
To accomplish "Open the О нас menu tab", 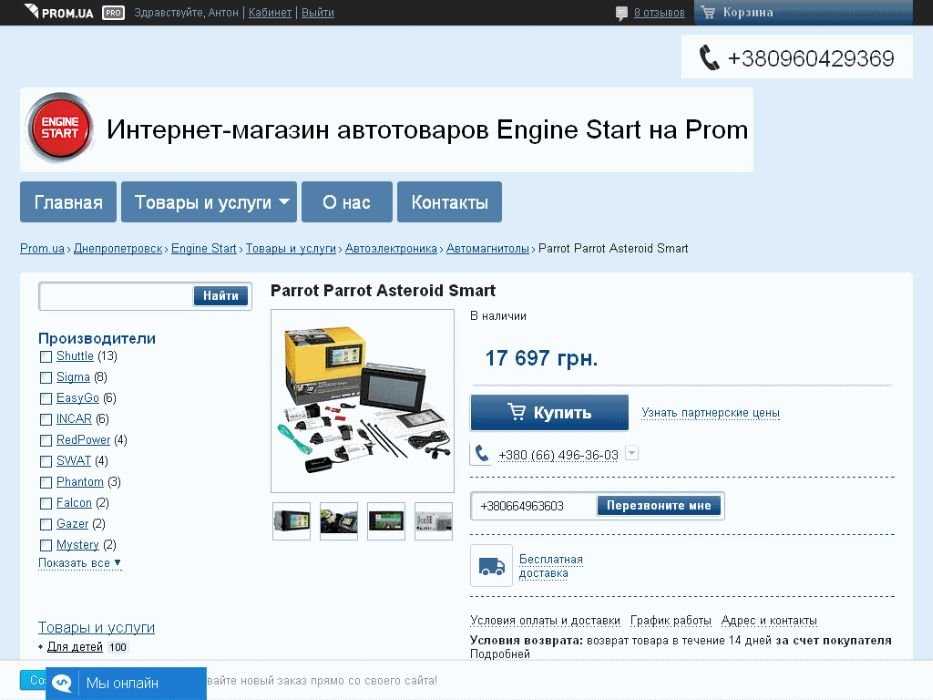I will click(347, 202).
